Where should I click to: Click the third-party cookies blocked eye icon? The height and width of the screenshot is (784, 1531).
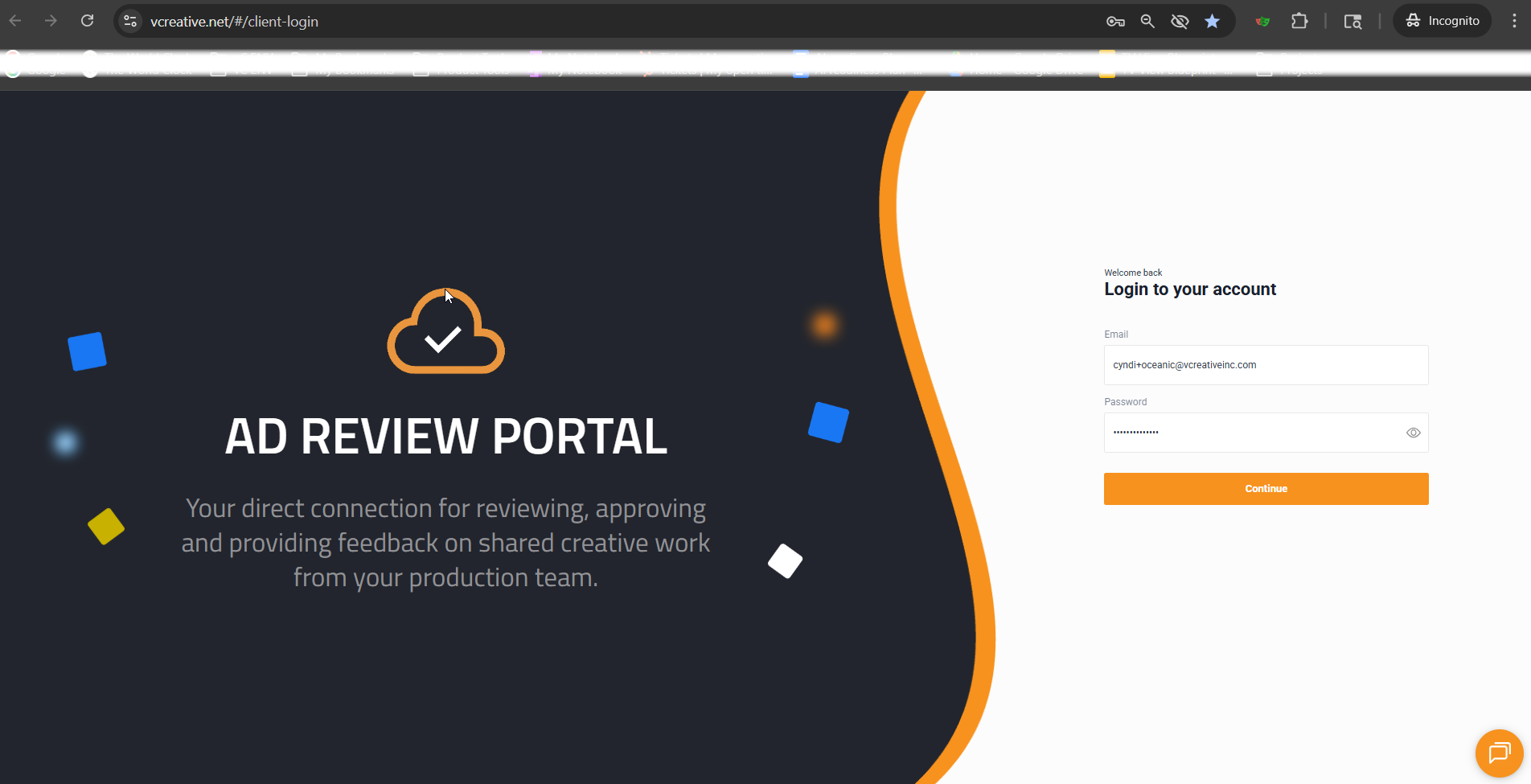(x=1180, y=22)
